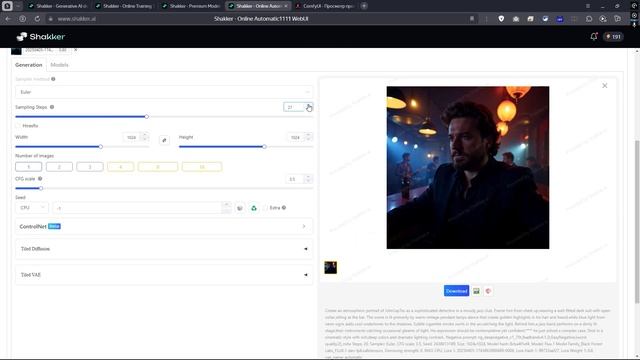Remove the uploaded file with the X beside its name
The width and height of the screenshot is (640, 360).
coord(76,50)
